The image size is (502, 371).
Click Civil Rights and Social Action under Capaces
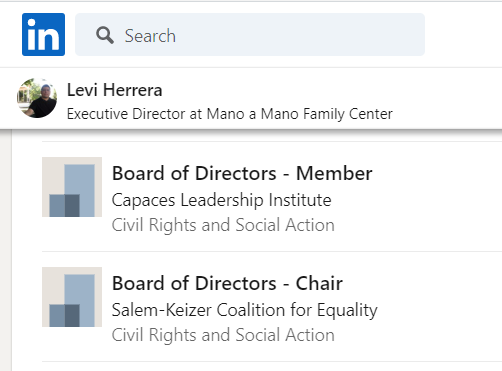pyautogui.click(x=223, y=225)
